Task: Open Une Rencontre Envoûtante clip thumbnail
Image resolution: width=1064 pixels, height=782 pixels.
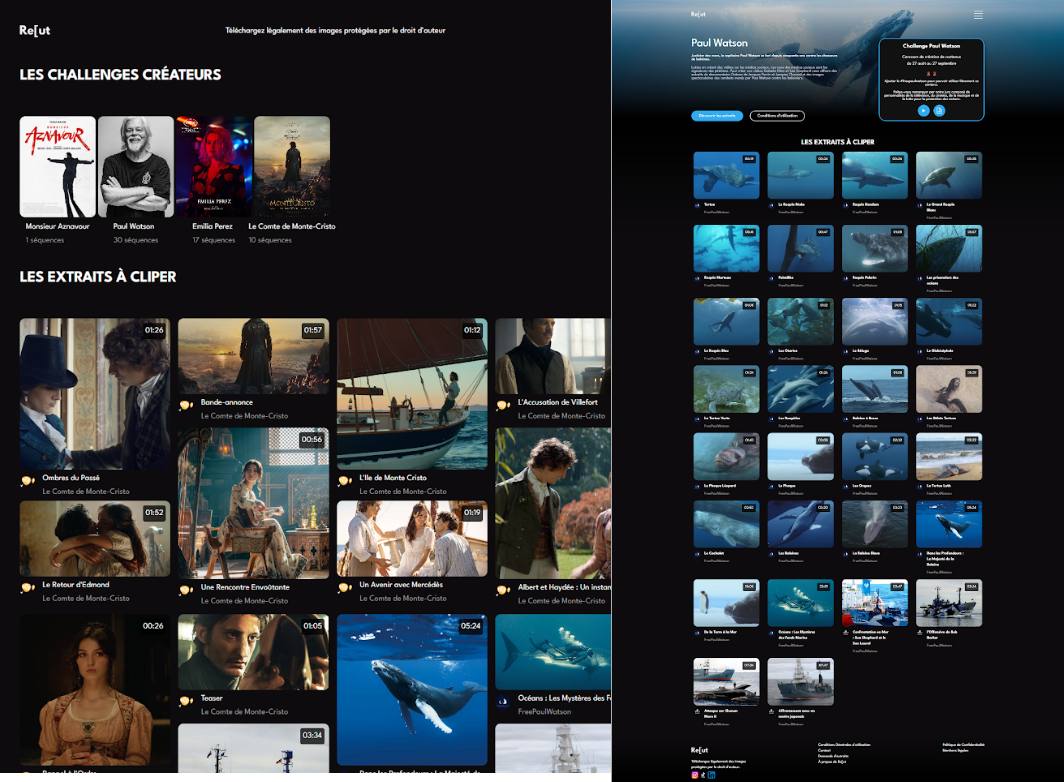Action: pos(254,503)
